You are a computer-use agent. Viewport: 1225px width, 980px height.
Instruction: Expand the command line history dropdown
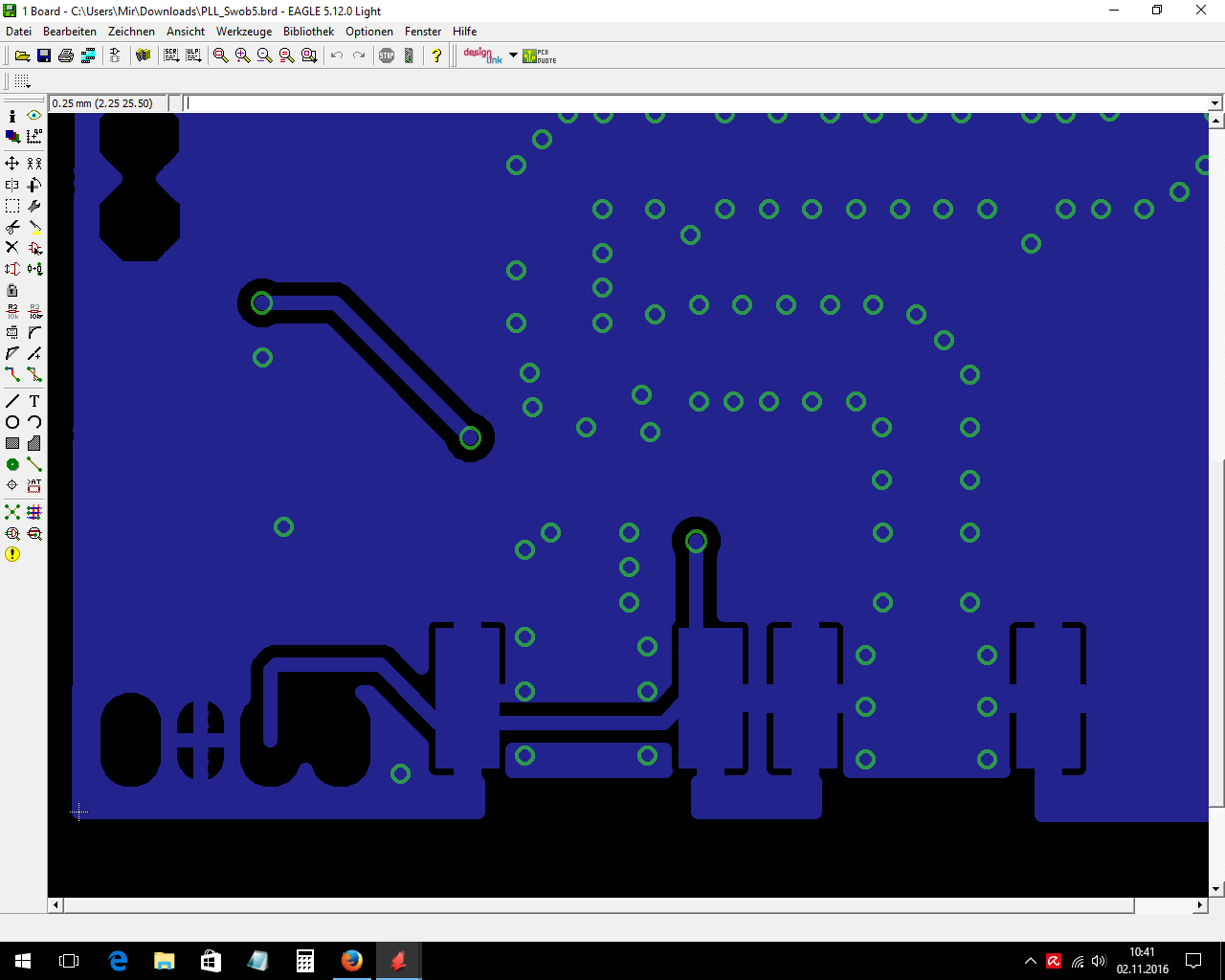1214,103
